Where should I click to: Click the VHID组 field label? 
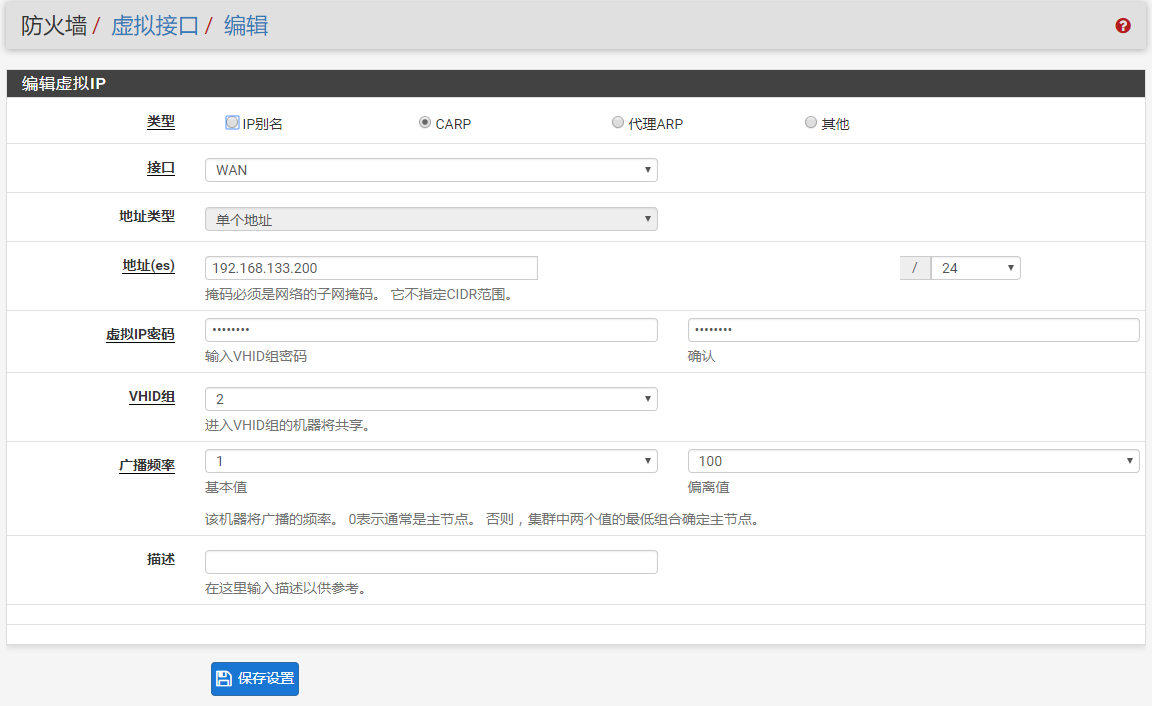point(152,397)
